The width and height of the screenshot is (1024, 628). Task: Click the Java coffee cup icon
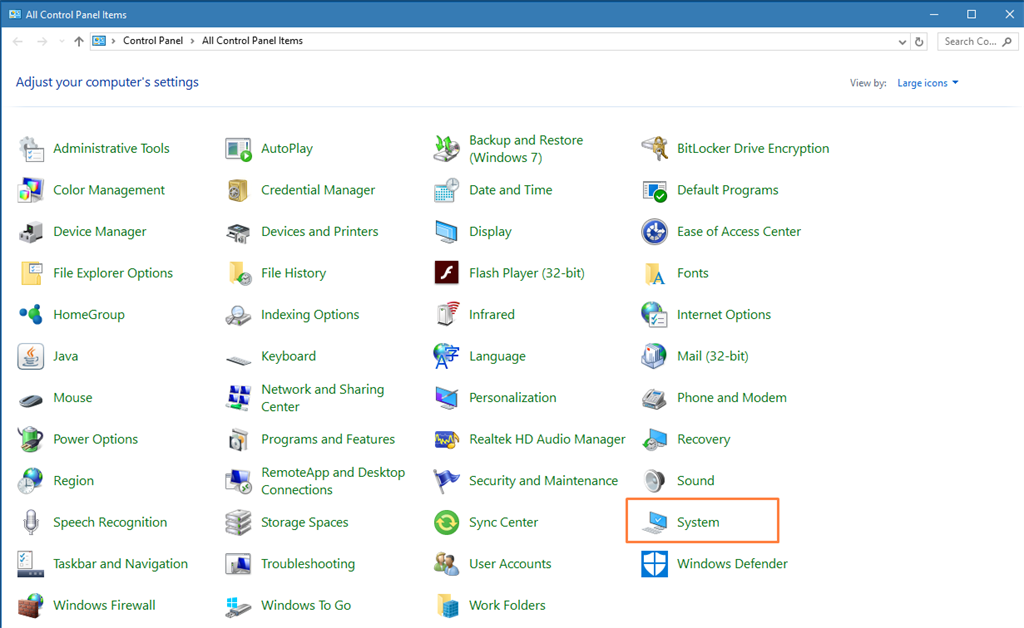[31, 356]
